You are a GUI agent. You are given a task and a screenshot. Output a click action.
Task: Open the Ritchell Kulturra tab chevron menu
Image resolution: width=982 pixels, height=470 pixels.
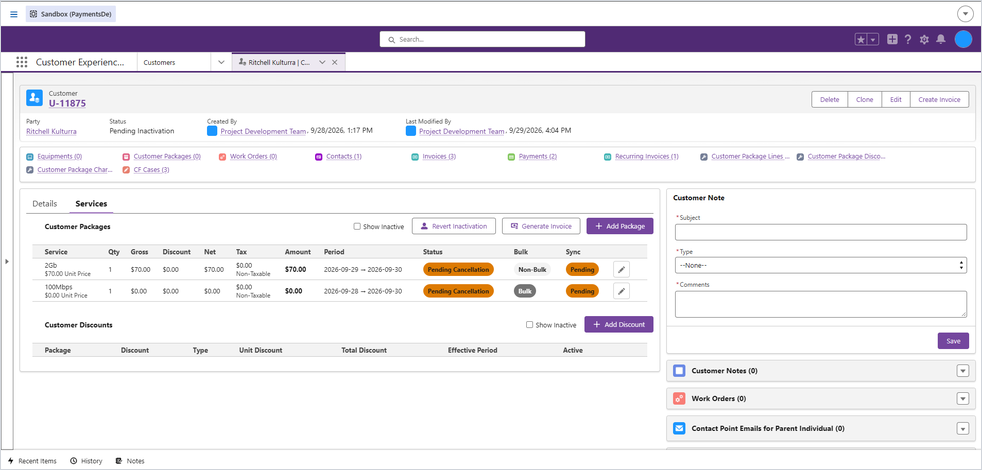pyautogui.click(x=322, y=63)
